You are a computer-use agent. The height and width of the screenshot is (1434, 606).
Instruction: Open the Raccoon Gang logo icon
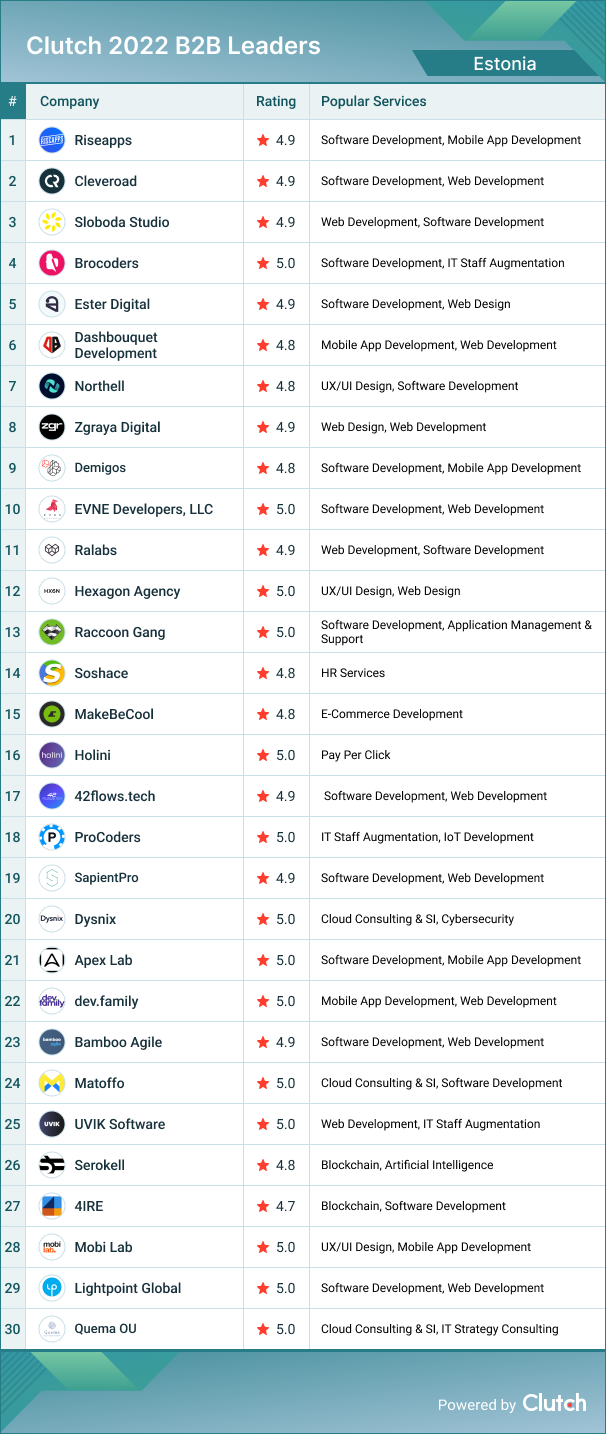pyautogui.click(x=52, y=632)
